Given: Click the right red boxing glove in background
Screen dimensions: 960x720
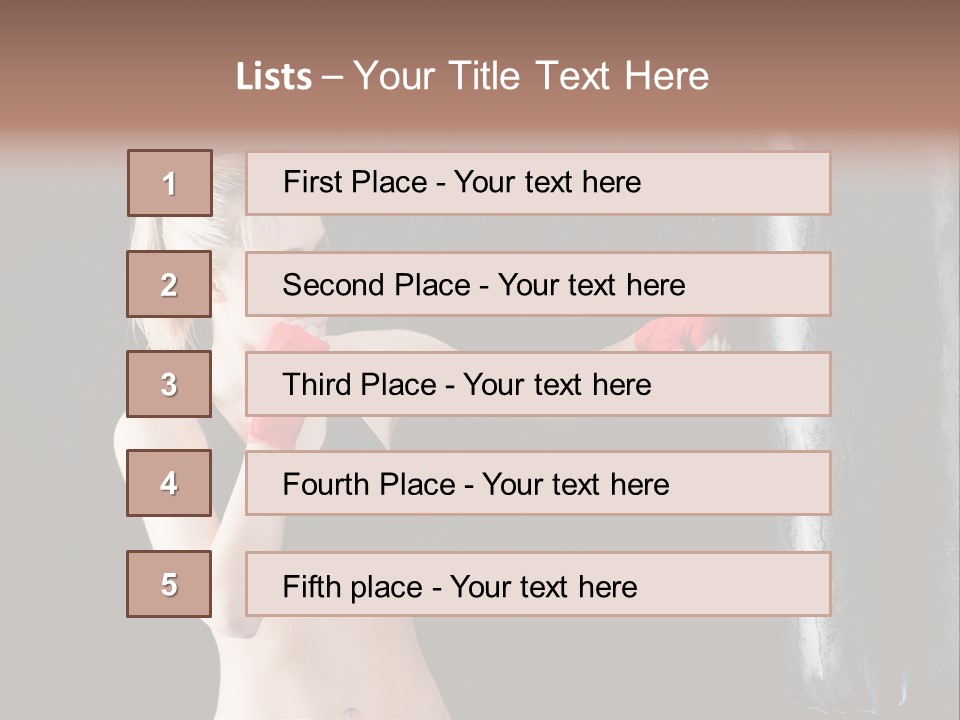Looking at the screenshot, I should [676, 335].
